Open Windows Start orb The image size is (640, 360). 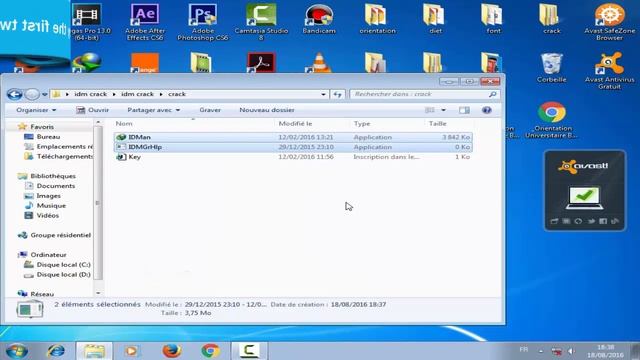coord(17,351)
